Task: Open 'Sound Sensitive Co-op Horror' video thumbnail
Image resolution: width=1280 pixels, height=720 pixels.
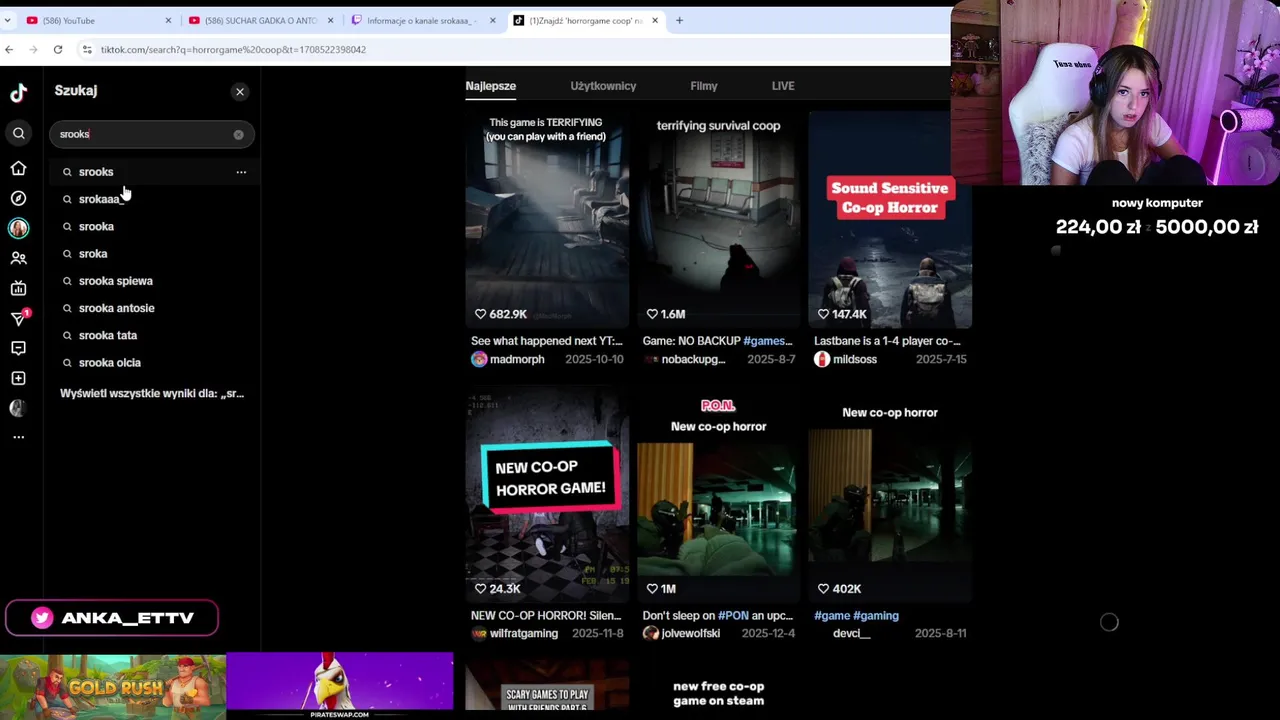Action: (890, 219)
